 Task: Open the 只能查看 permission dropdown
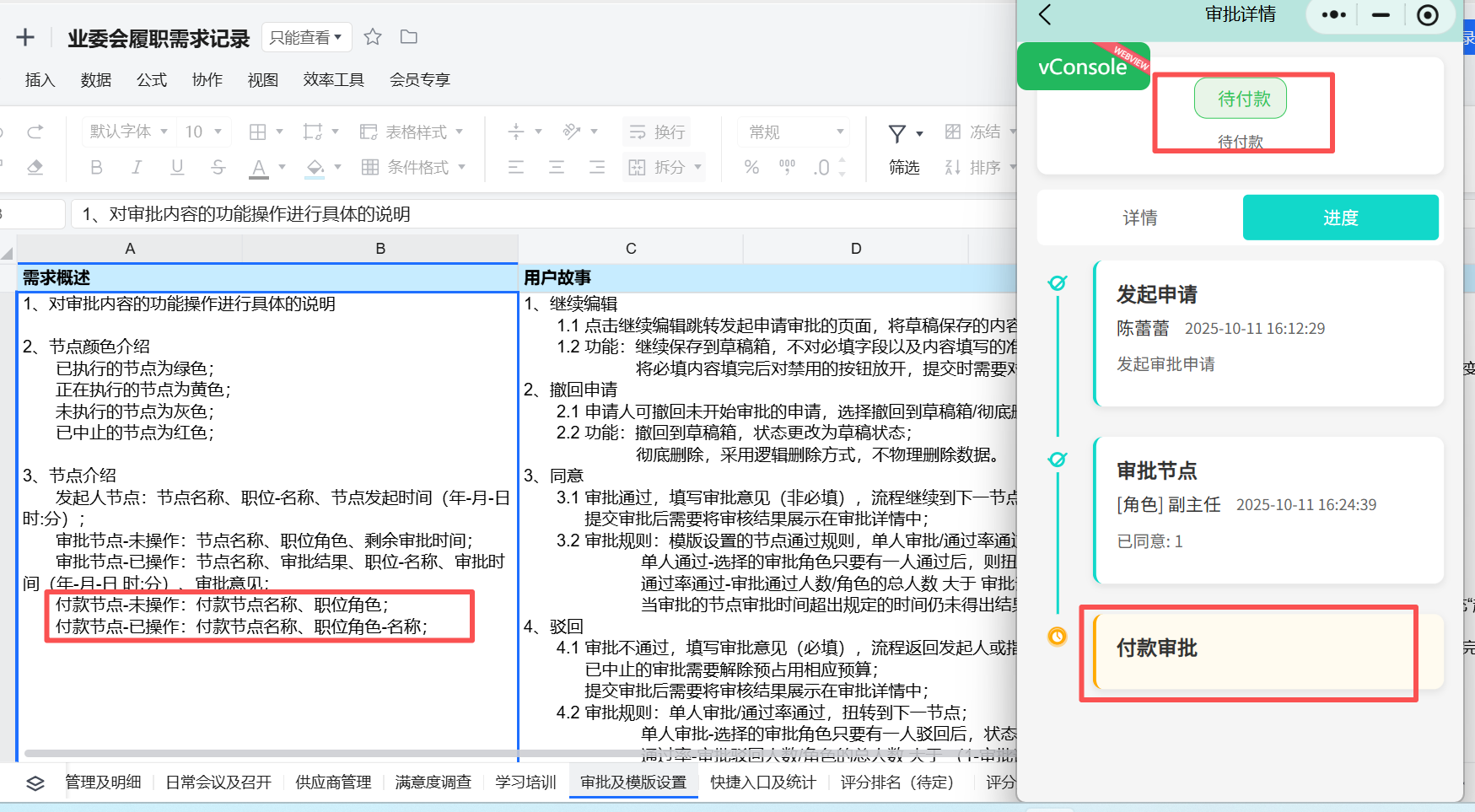306,37
